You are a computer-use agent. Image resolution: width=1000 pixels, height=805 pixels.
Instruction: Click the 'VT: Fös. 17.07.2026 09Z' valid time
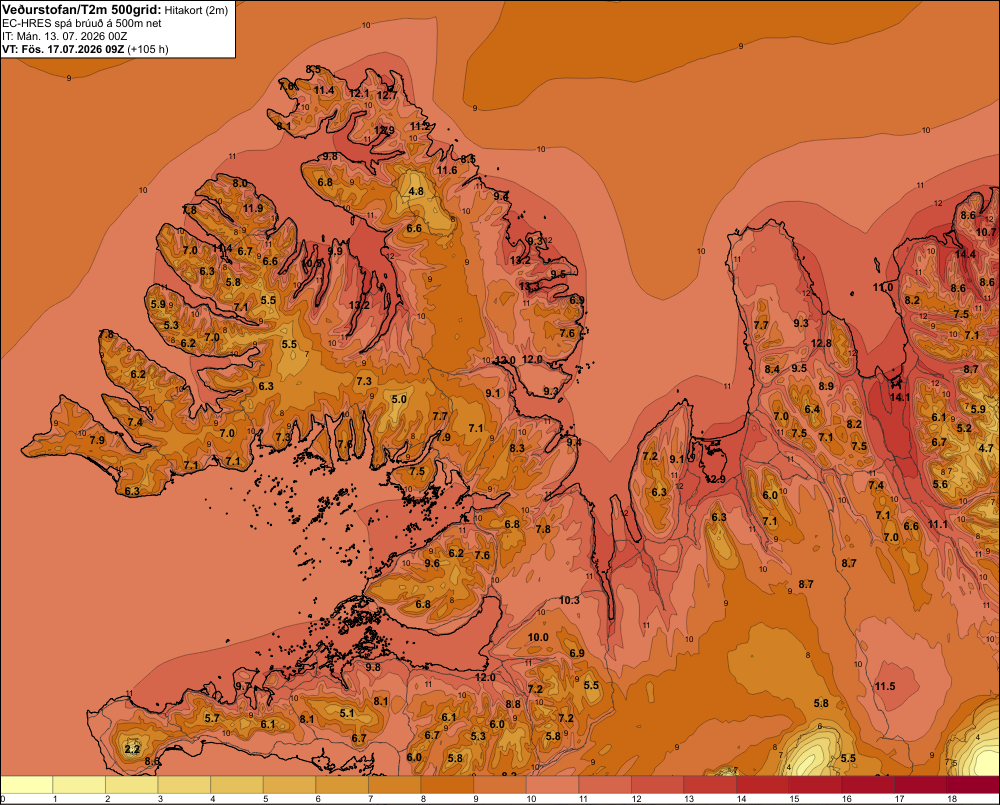pos(63,49)
